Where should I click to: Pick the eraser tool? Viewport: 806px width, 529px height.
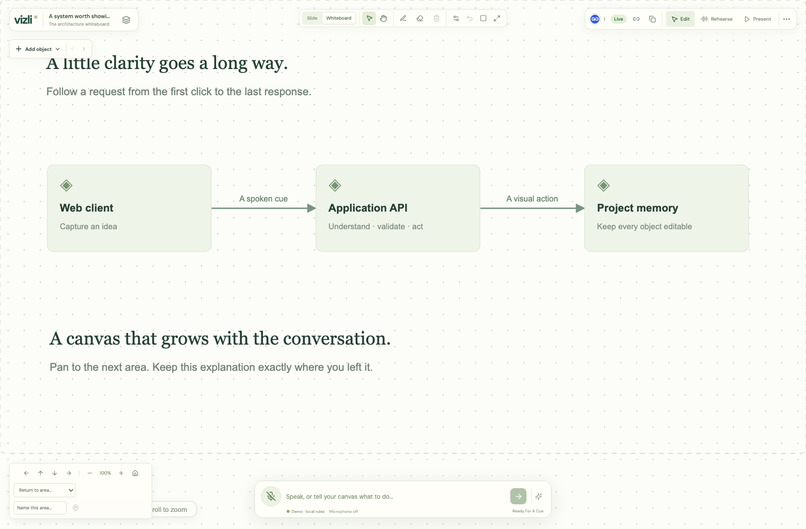coord(419,19)
